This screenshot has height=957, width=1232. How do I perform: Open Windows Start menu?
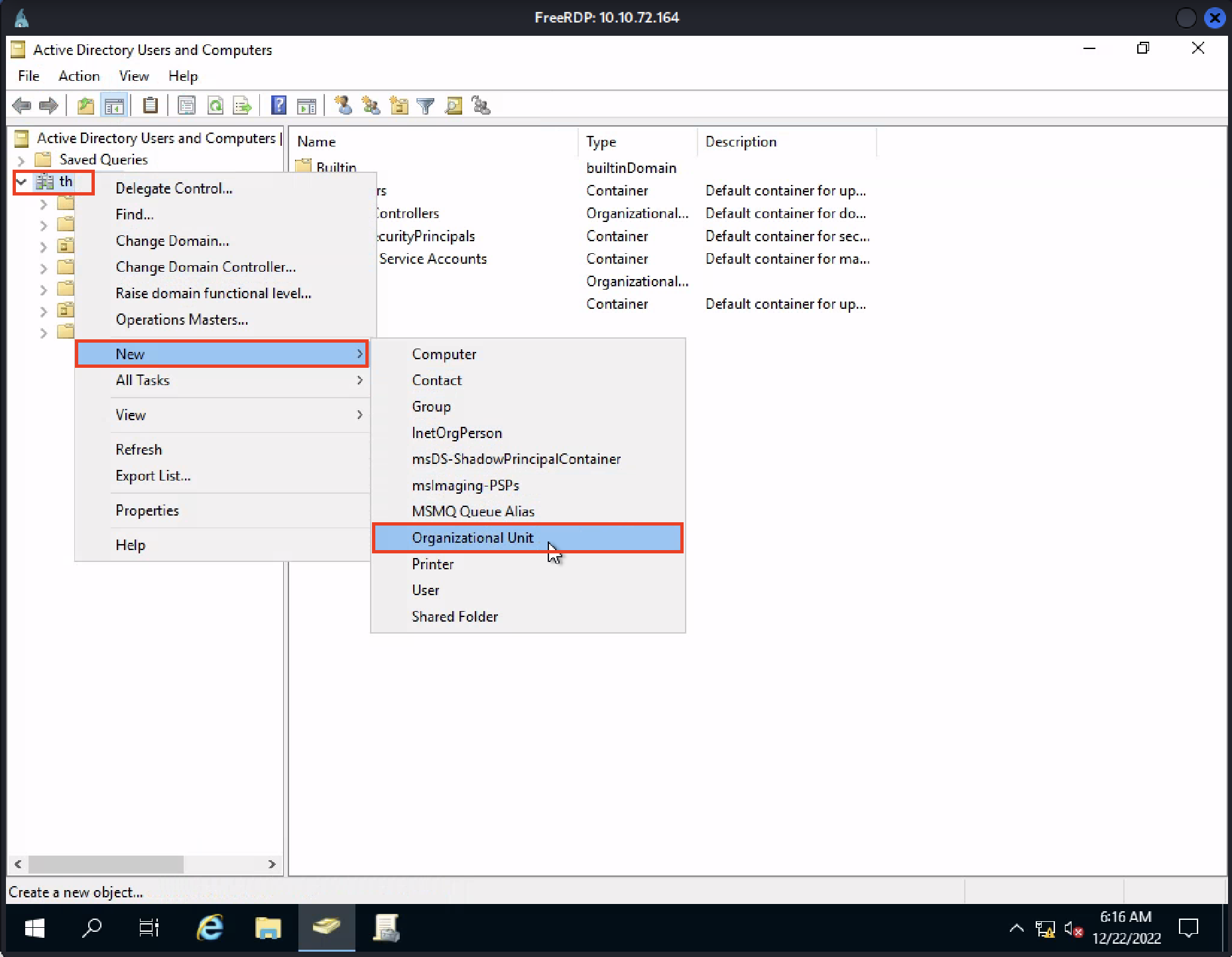34,928
